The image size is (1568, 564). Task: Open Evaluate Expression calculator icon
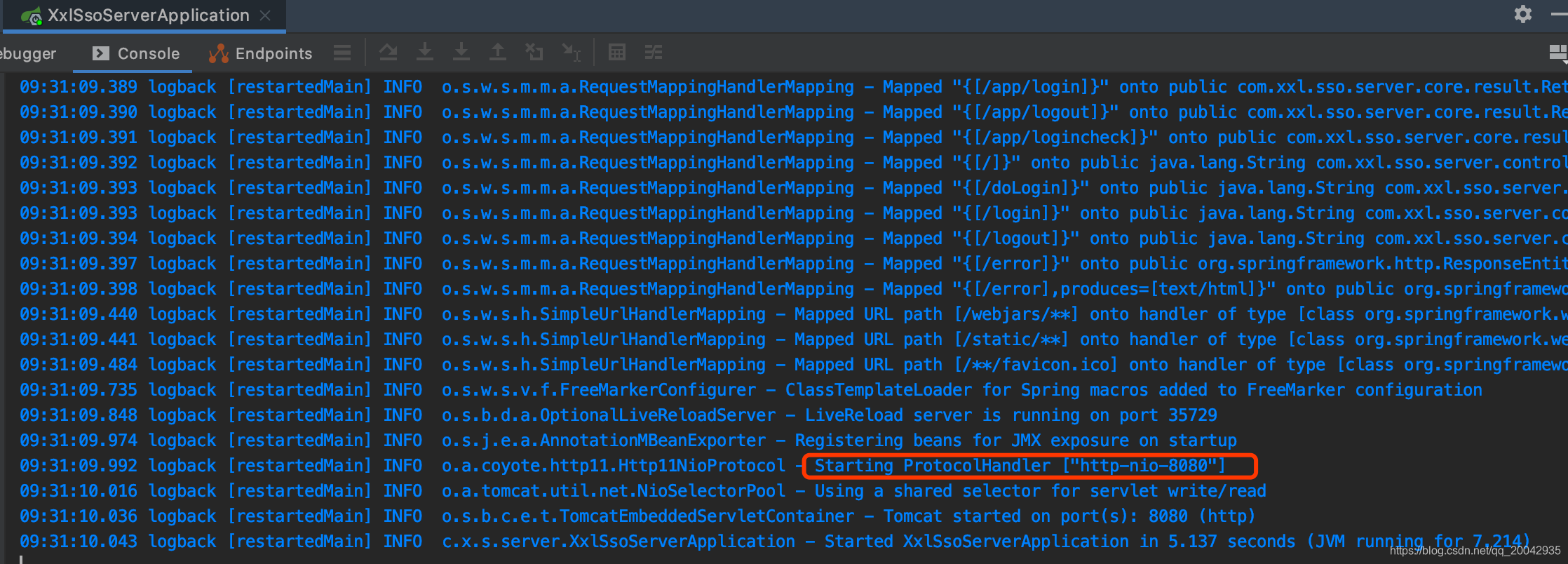617,52
